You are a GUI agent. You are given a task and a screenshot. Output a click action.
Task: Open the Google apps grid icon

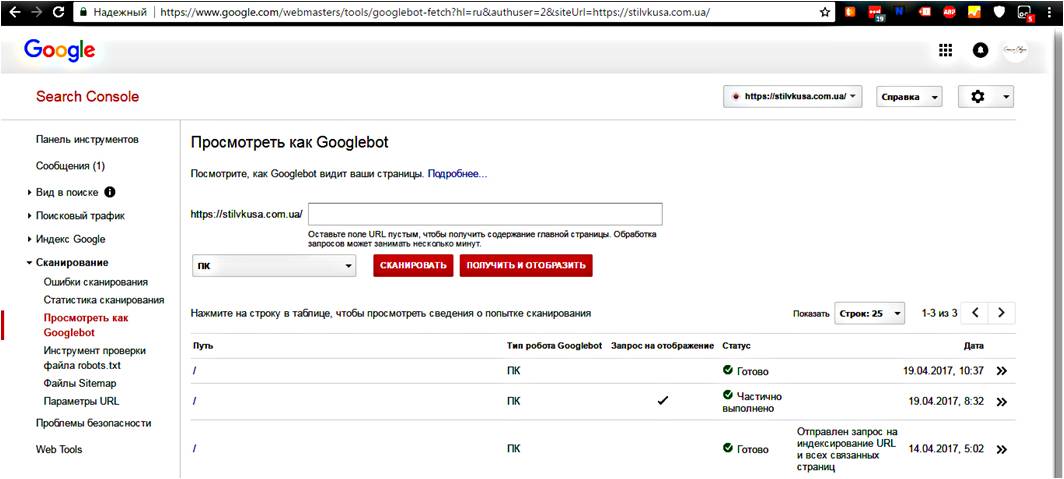[945, 50]
